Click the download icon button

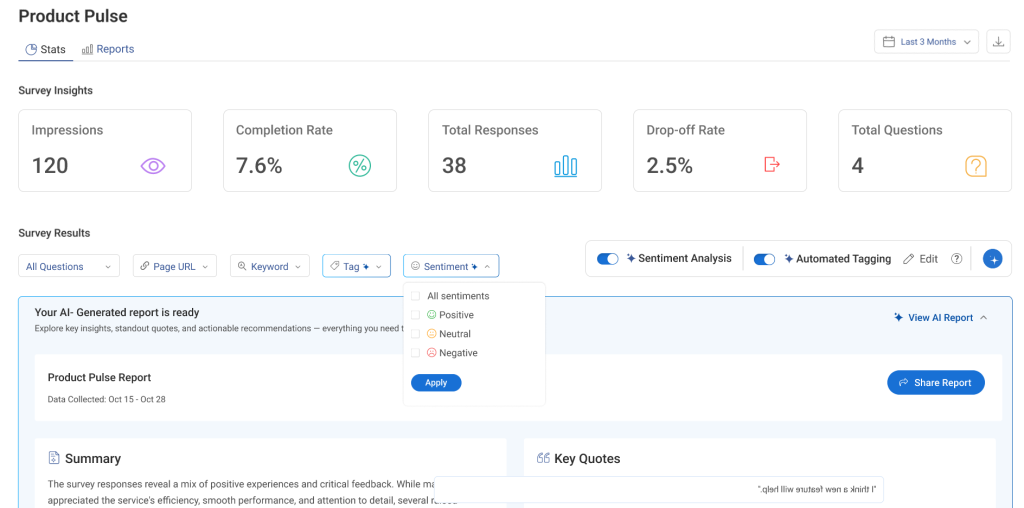pos(998,42)
